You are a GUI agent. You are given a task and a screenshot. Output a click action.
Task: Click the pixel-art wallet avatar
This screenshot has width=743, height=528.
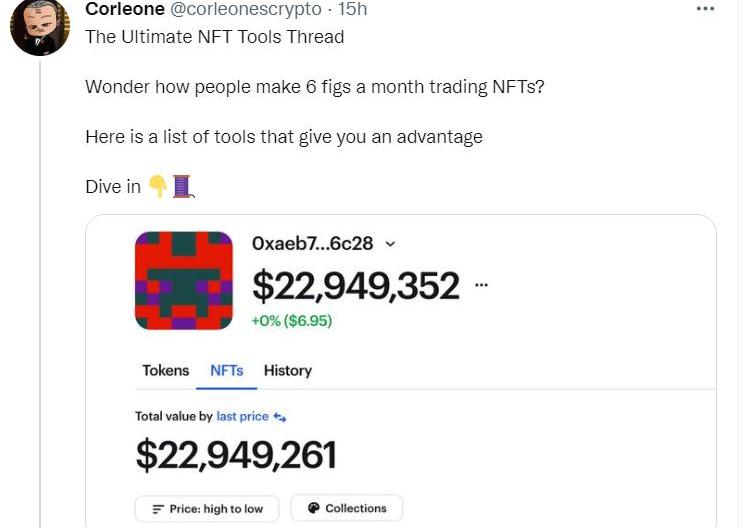pos(183,281)
